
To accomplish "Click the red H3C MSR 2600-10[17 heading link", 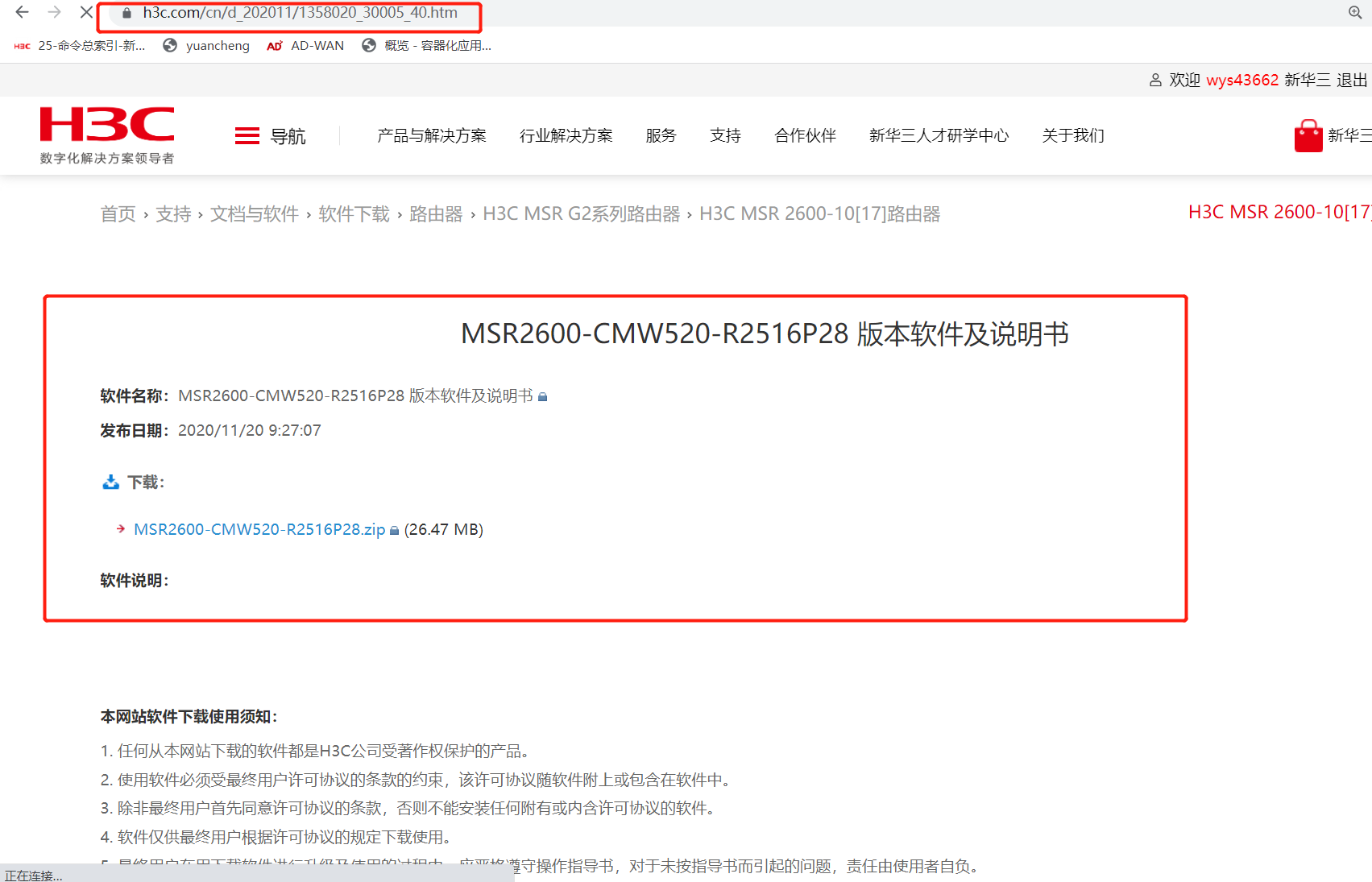I will pos(1279,212).
